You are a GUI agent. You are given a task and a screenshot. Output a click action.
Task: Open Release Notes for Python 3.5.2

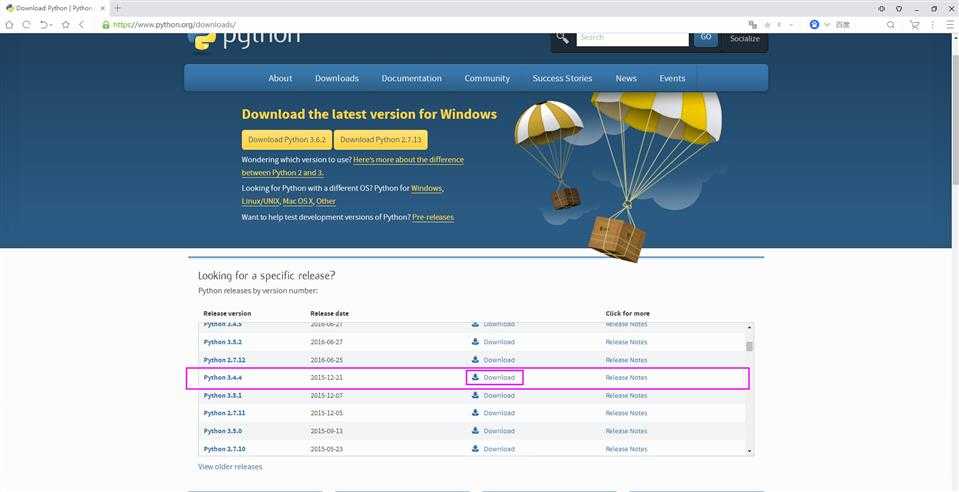pyautogui.click(x=626, y=342)
